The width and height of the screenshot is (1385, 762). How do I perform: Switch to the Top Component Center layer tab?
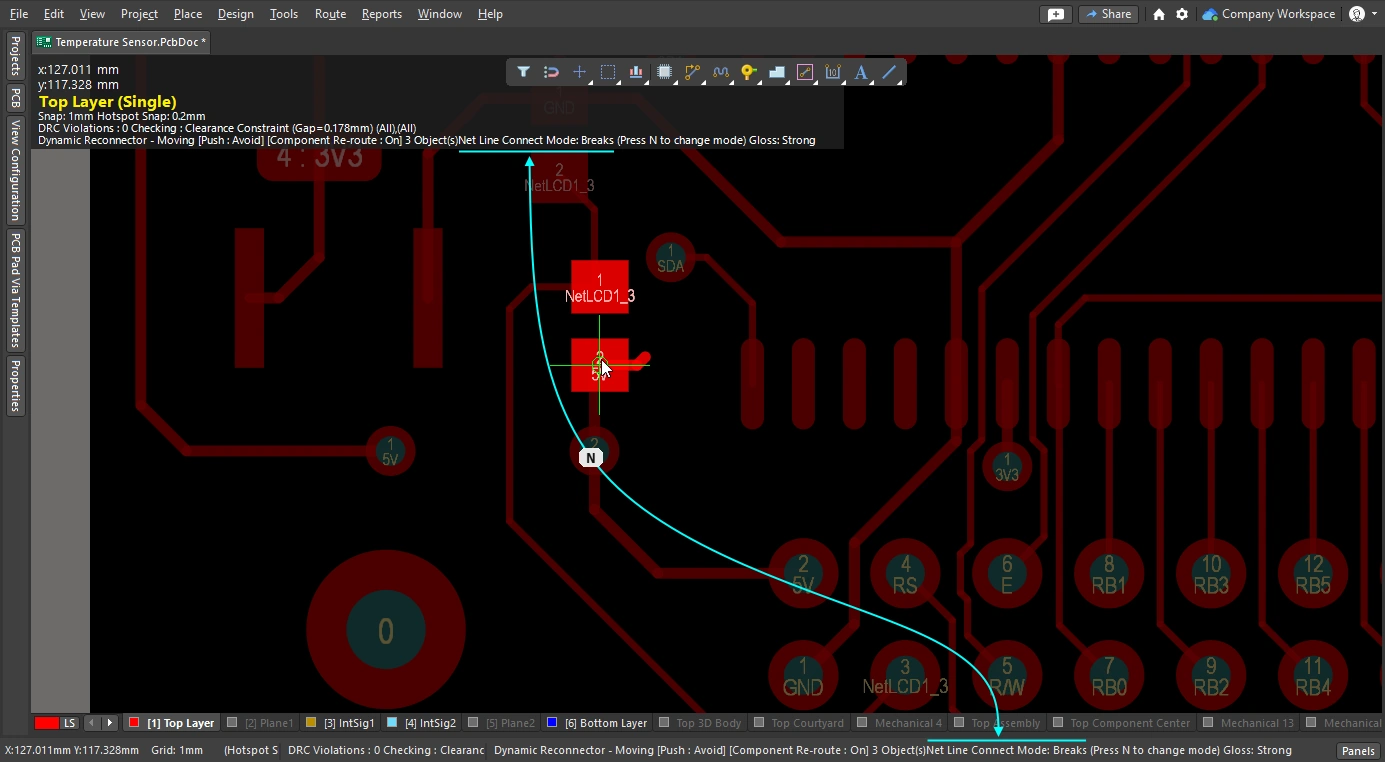tap(1121, 723)
